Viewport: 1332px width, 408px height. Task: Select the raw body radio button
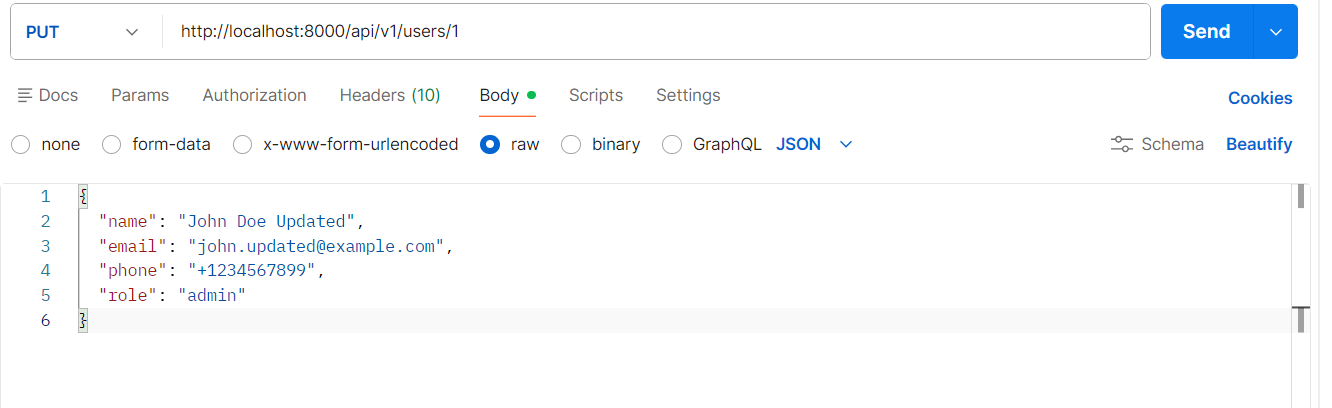[490, 144]
